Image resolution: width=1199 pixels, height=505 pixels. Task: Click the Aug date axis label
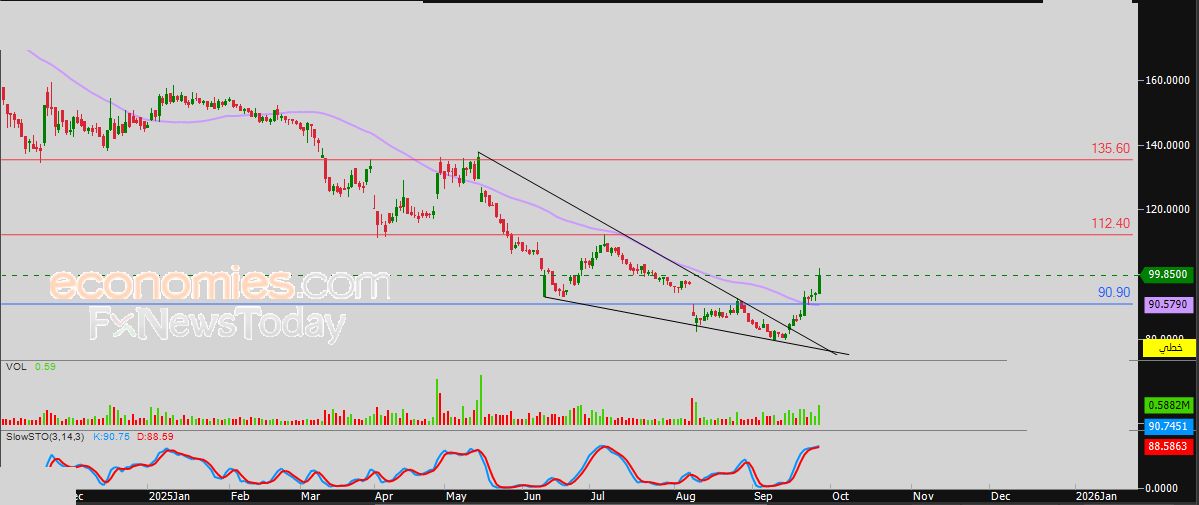point(686,497)
